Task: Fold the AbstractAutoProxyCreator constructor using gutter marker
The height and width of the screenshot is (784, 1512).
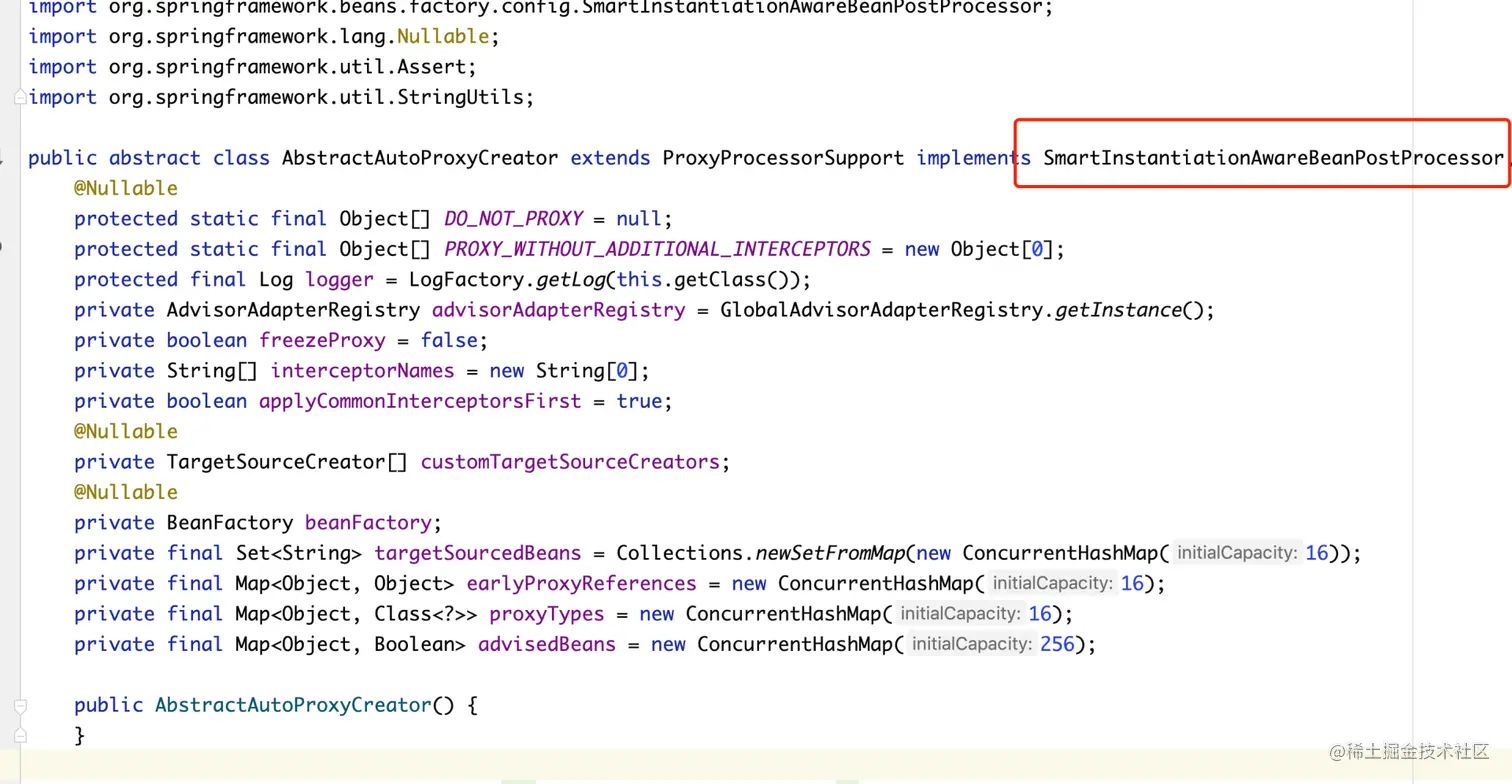Action: tap(20, 705)
